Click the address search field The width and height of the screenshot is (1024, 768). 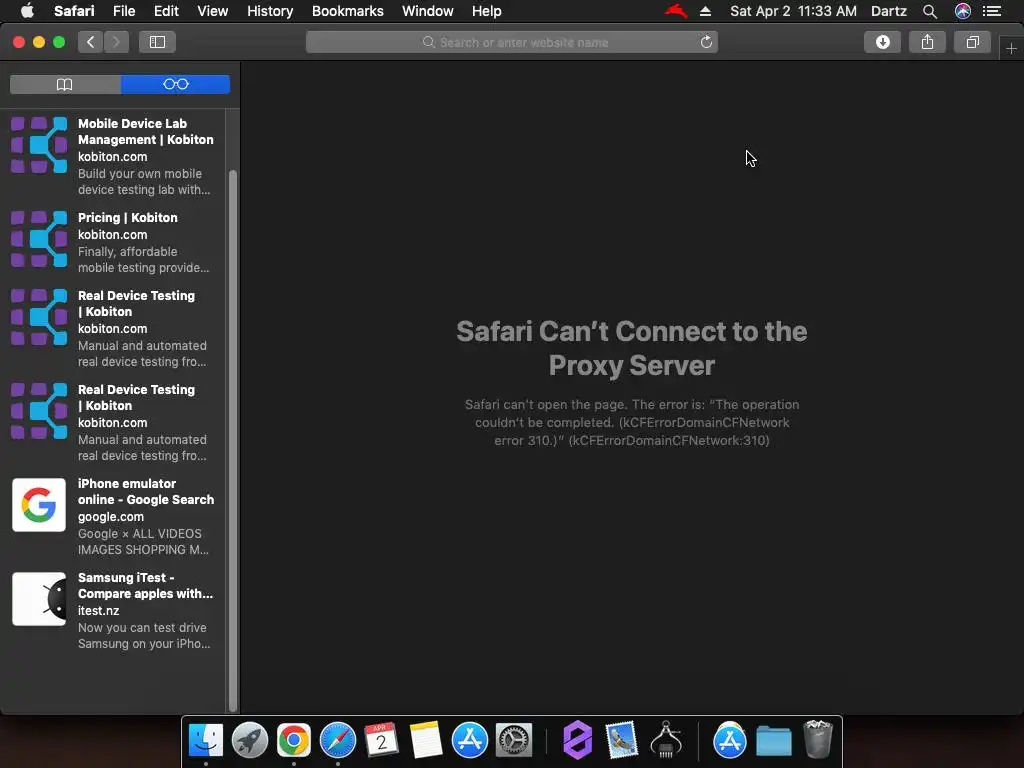[512, 42]
